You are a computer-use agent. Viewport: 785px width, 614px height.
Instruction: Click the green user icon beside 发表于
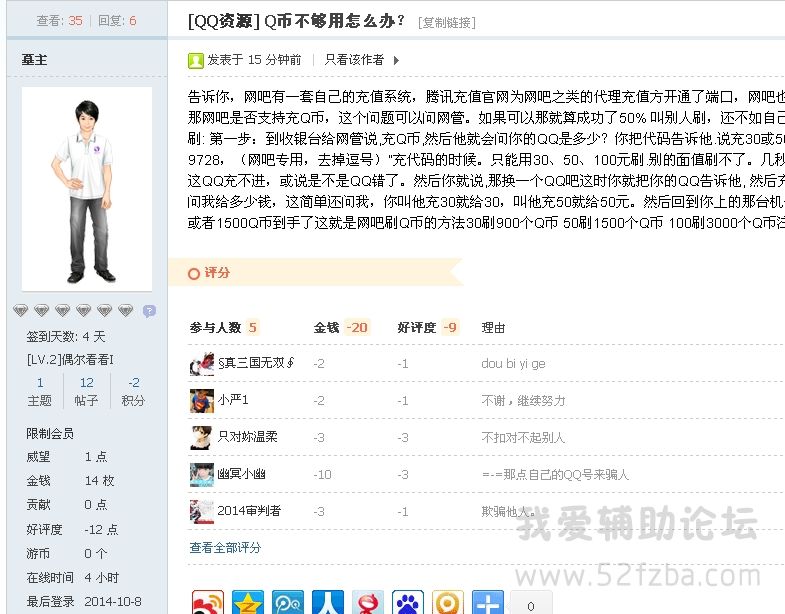pyautogui.click(x=195, y=61)
